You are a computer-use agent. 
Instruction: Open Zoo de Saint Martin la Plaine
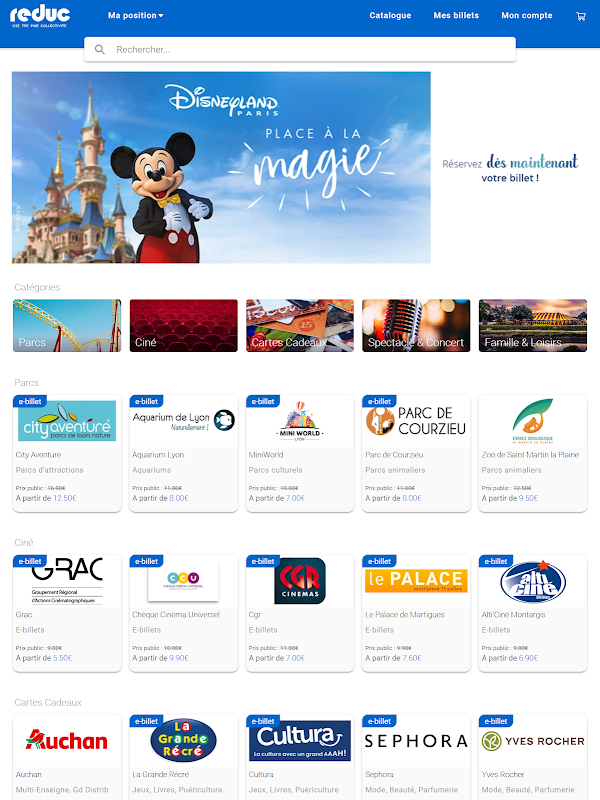point(530,455)
